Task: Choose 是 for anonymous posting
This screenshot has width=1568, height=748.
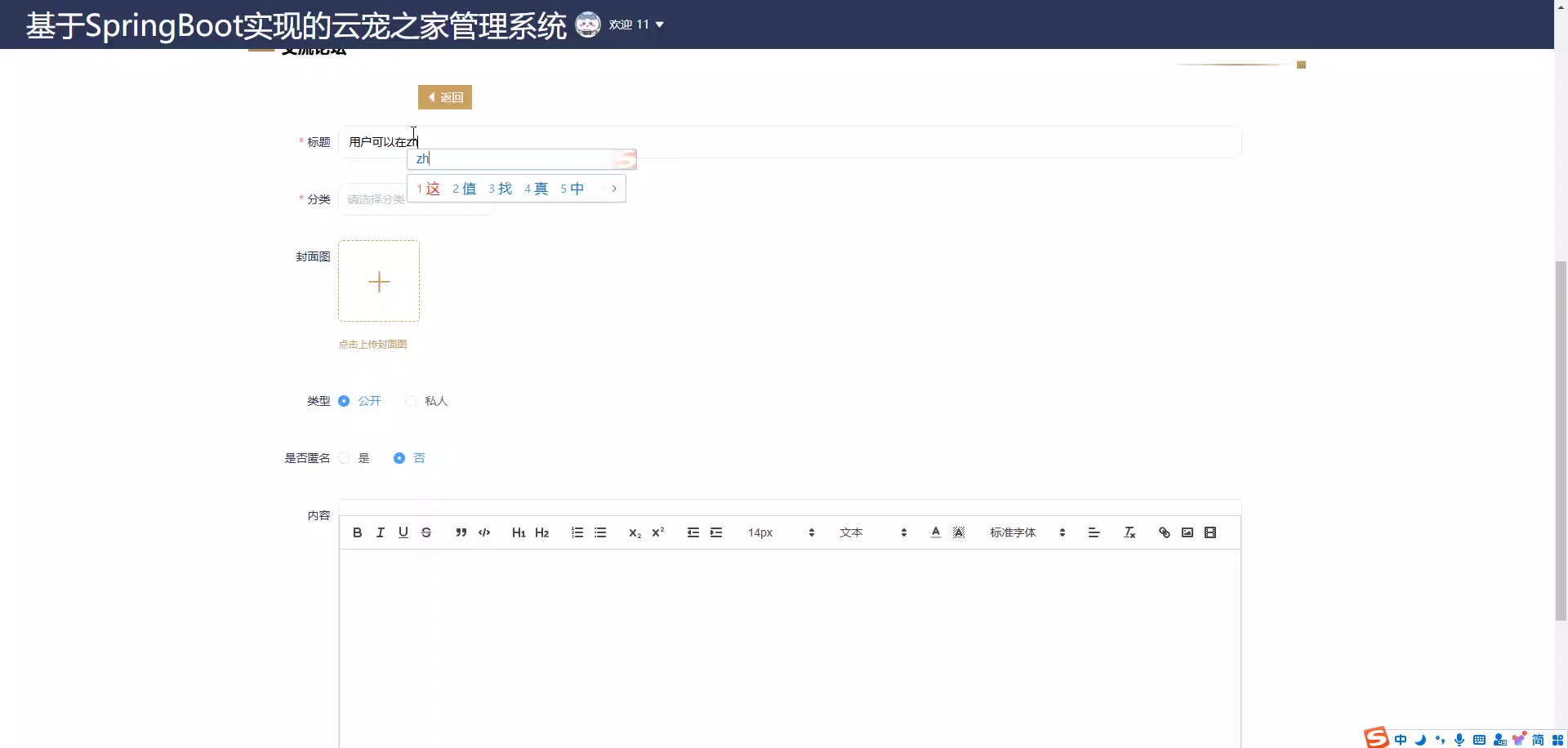Action: (x=354, y=458)
